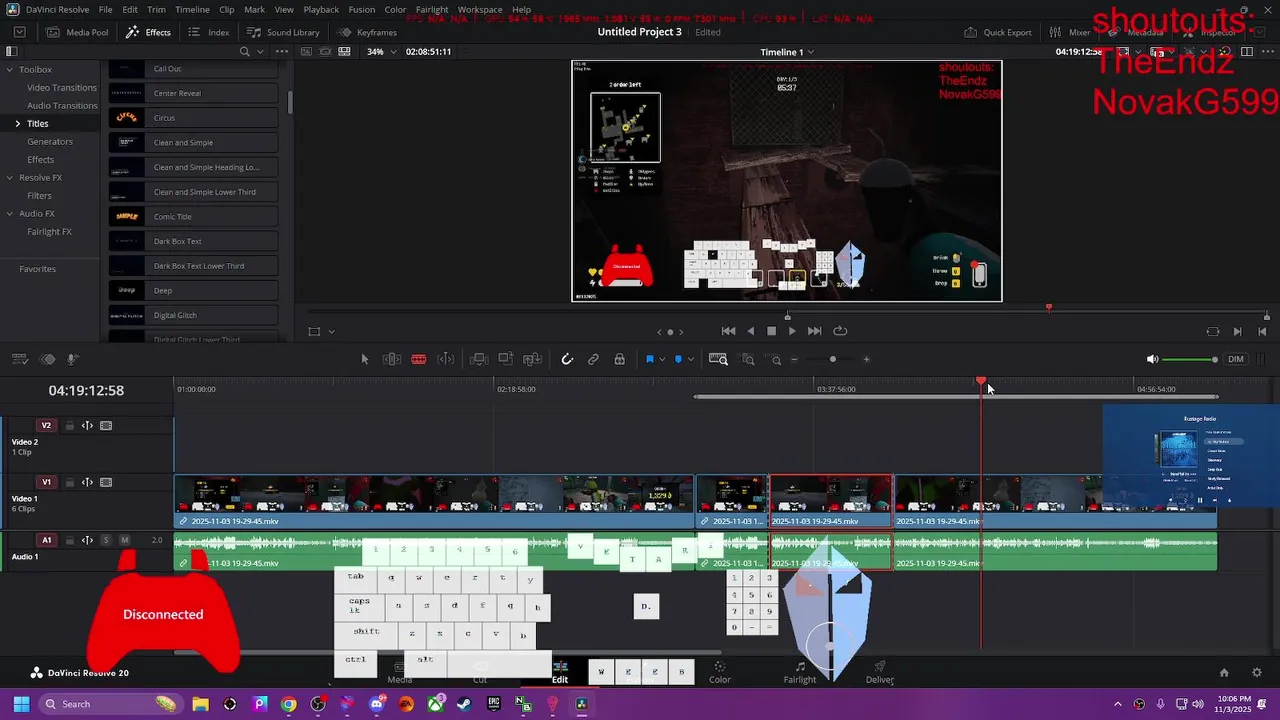This screenshot has width=1280, height=720.
Task: Toggle the A1 audio track destination
Action: coord(46,540)
